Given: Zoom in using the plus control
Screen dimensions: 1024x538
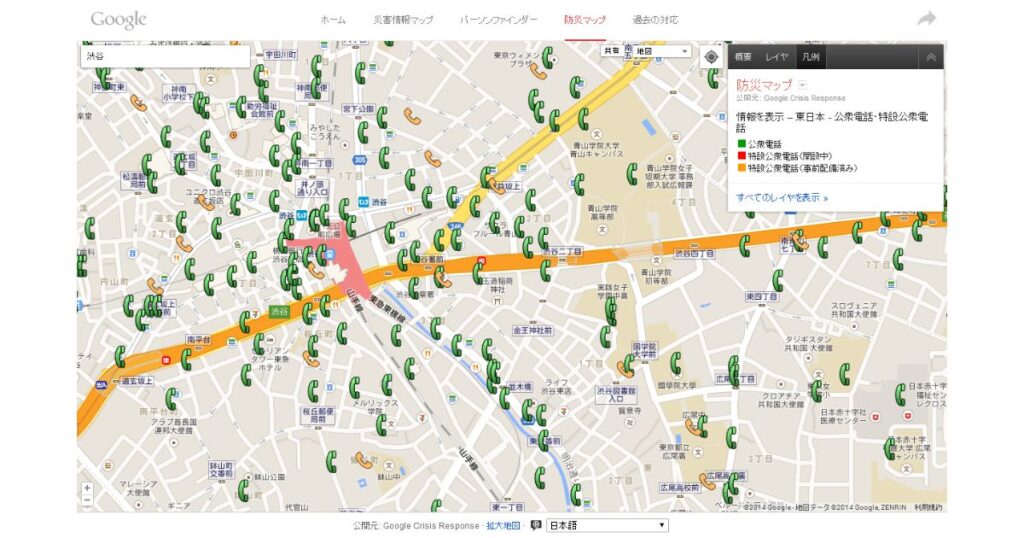Looking at the screenshot, I should point(87,488).
